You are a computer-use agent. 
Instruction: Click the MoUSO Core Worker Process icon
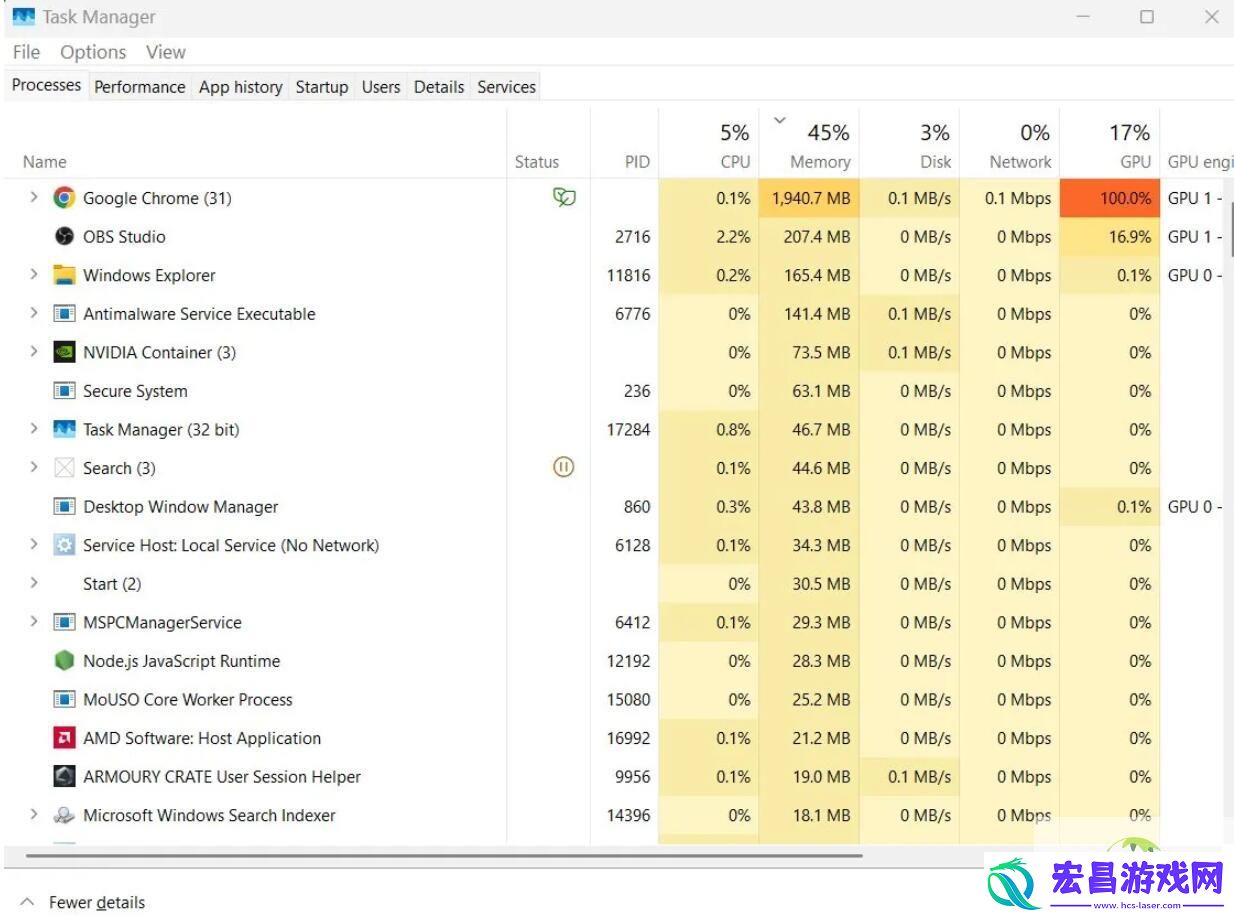[64, 700]
